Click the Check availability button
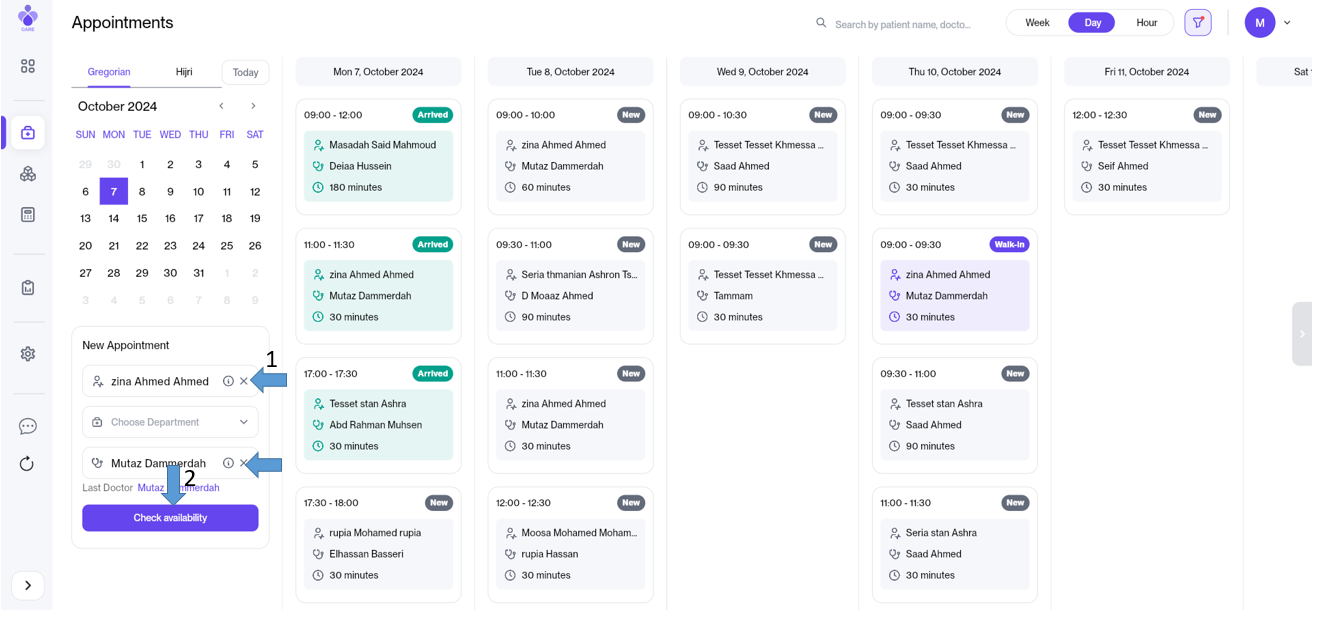Viewport: 1324px width, 640px height. 170,518
